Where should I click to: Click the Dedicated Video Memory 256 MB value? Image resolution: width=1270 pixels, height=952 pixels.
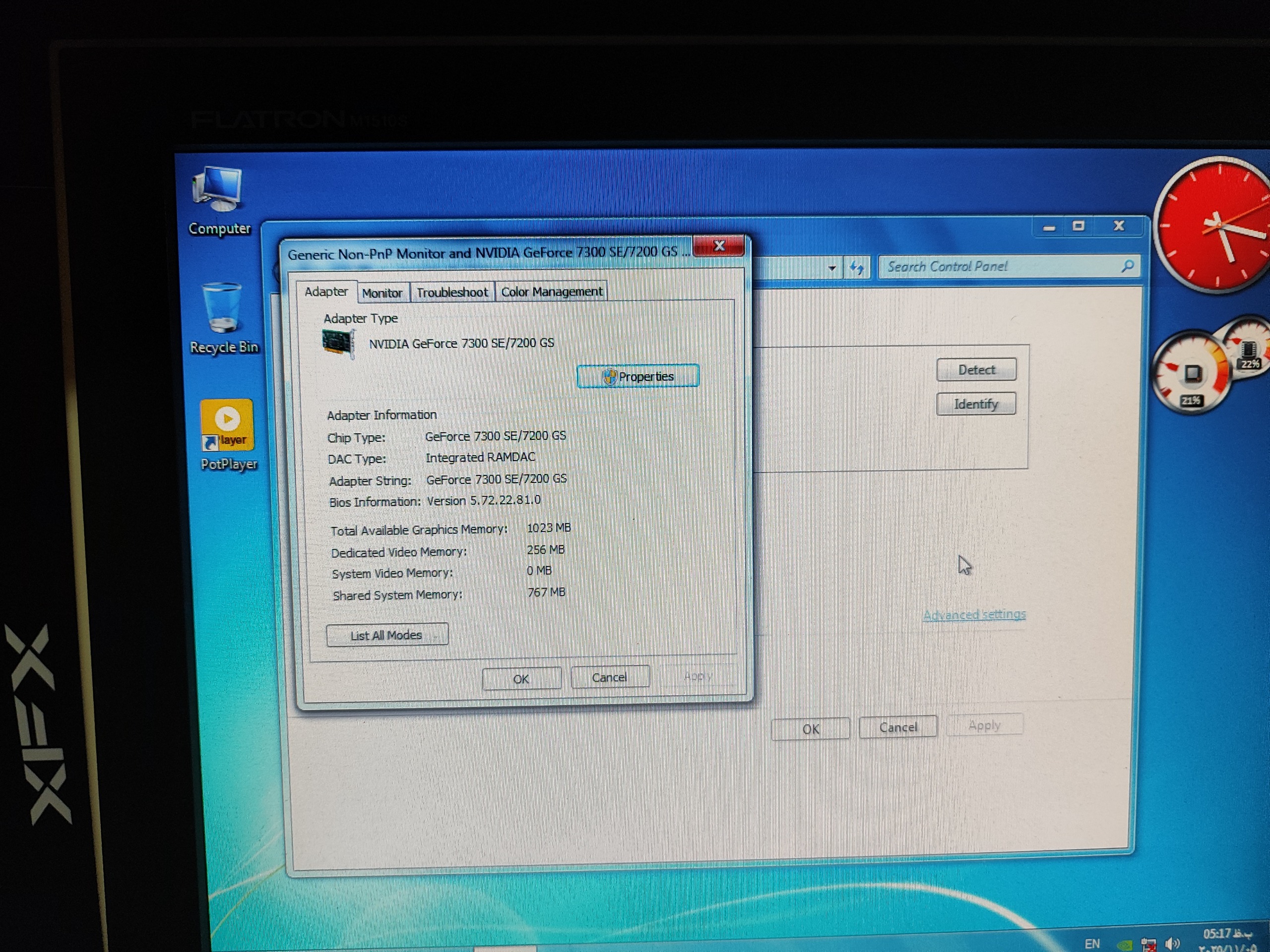546,550
